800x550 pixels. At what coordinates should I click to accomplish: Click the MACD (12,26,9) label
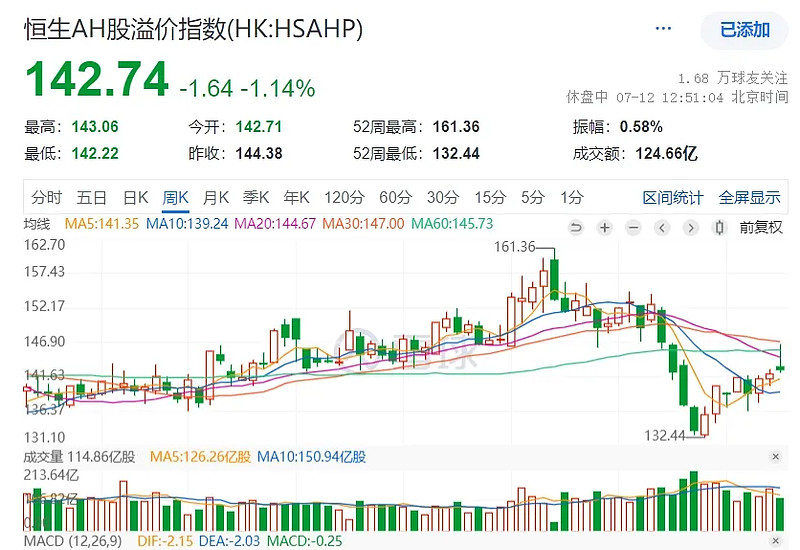(73, 541)
